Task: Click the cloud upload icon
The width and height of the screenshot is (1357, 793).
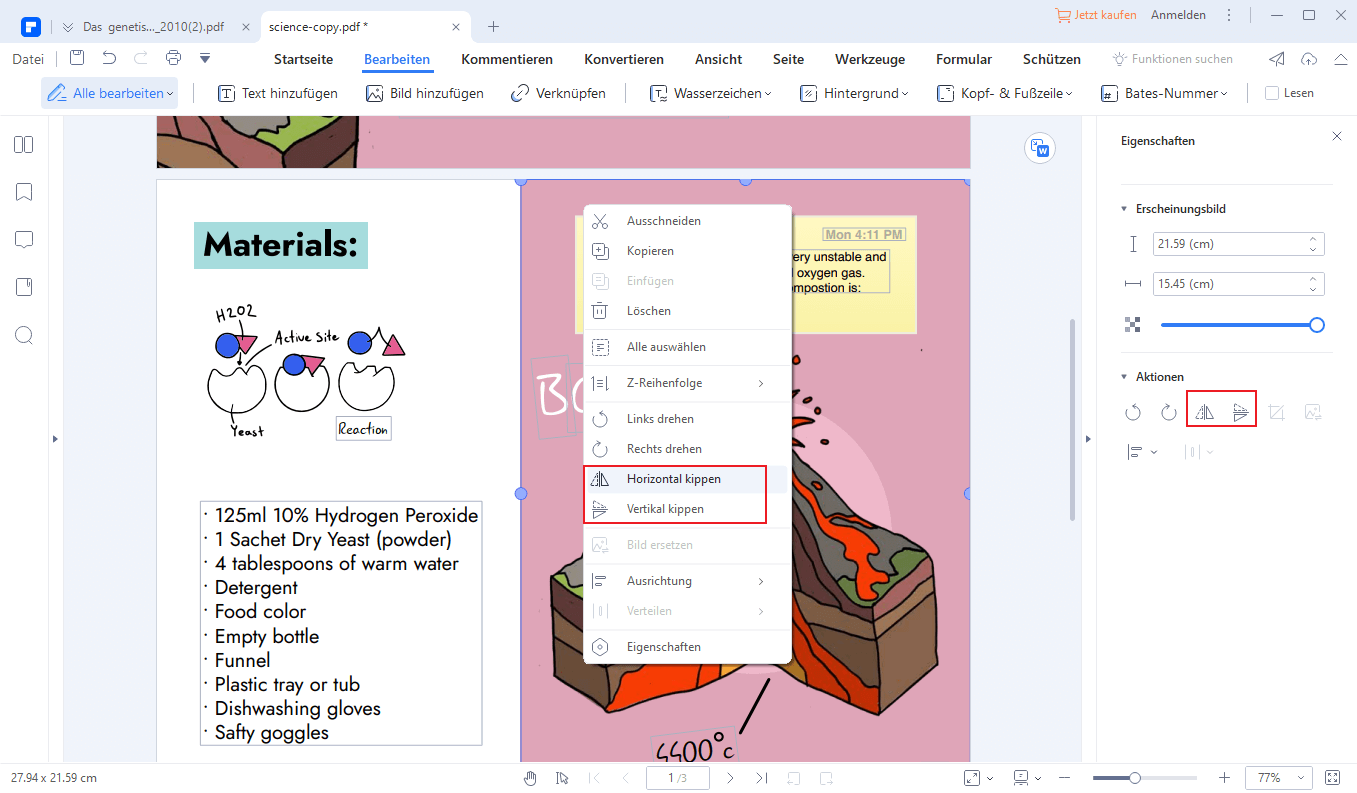Action: click(1309, 59)
